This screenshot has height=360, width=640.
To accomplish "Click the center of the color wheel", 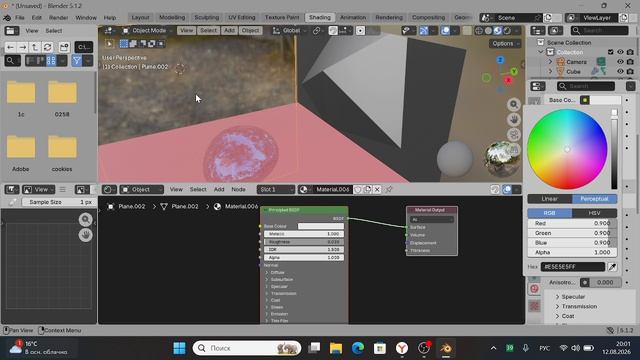I will (x=567, y=149).
